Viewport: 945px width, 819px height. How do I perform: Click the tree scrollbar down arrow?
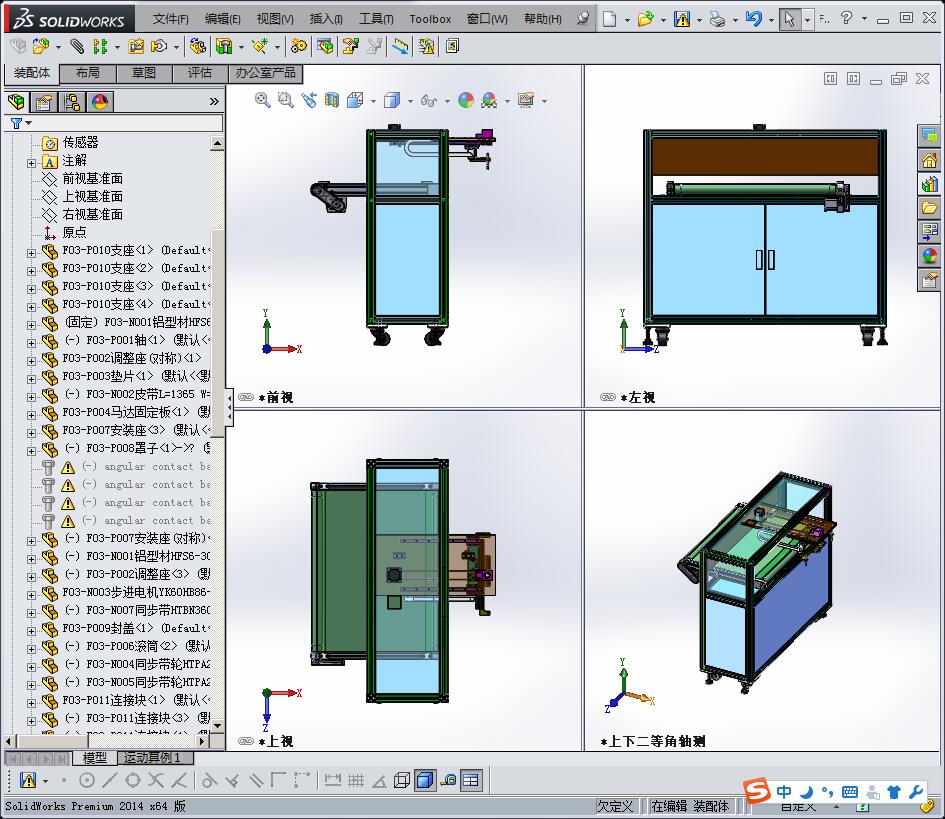[x=218, y=726]
